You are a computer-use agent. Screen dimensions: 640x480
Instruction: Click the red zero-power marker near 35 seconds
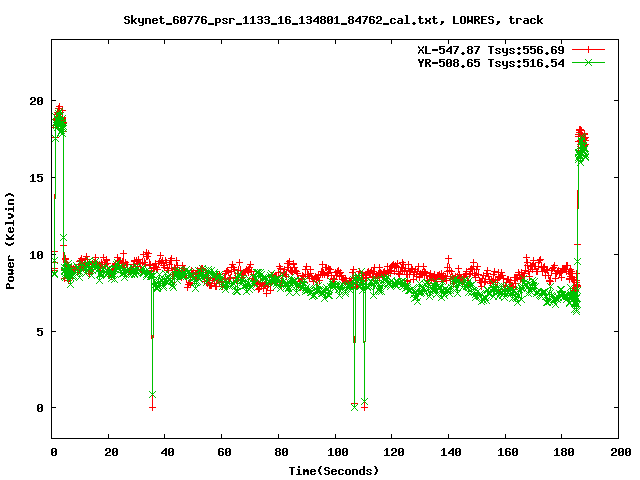coord(152,407)
